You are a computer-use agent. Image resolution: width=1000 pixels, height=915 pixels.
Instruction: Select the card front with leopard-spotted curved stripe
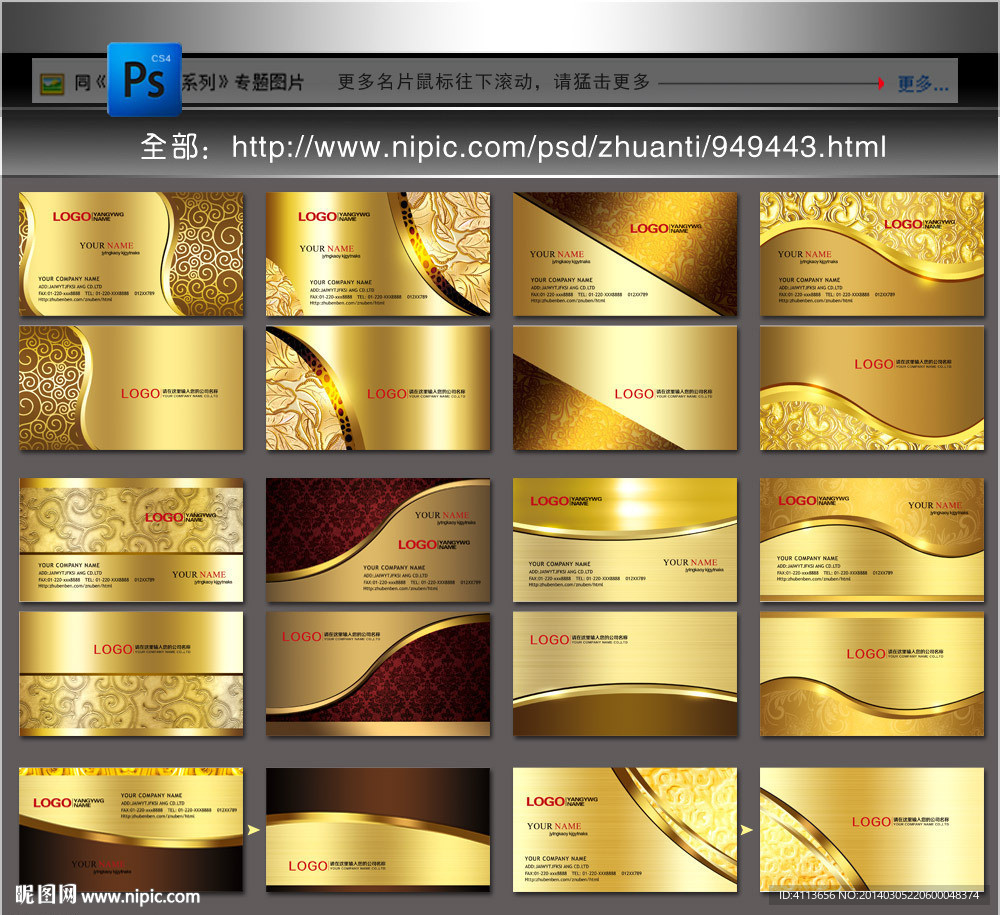click(378, 254)
